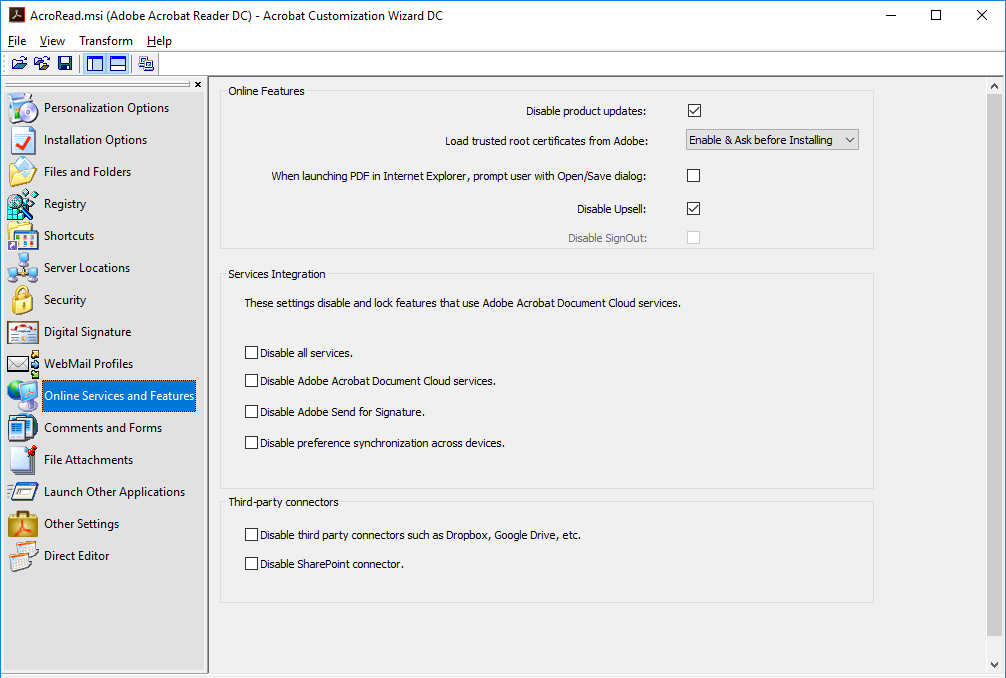Select Direct Editor in the sidebar

76,556
